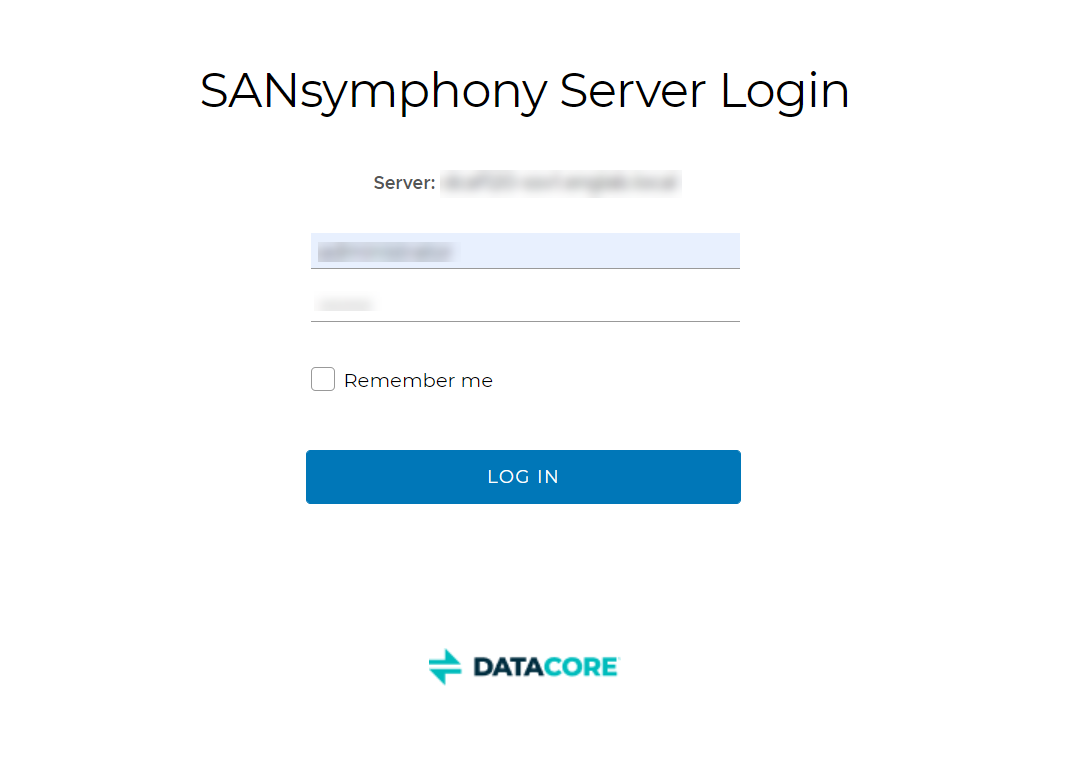This screenshot has width=1081, height=758.
Task: Tick the Remember me checkbox
Action: click(323, 380)
